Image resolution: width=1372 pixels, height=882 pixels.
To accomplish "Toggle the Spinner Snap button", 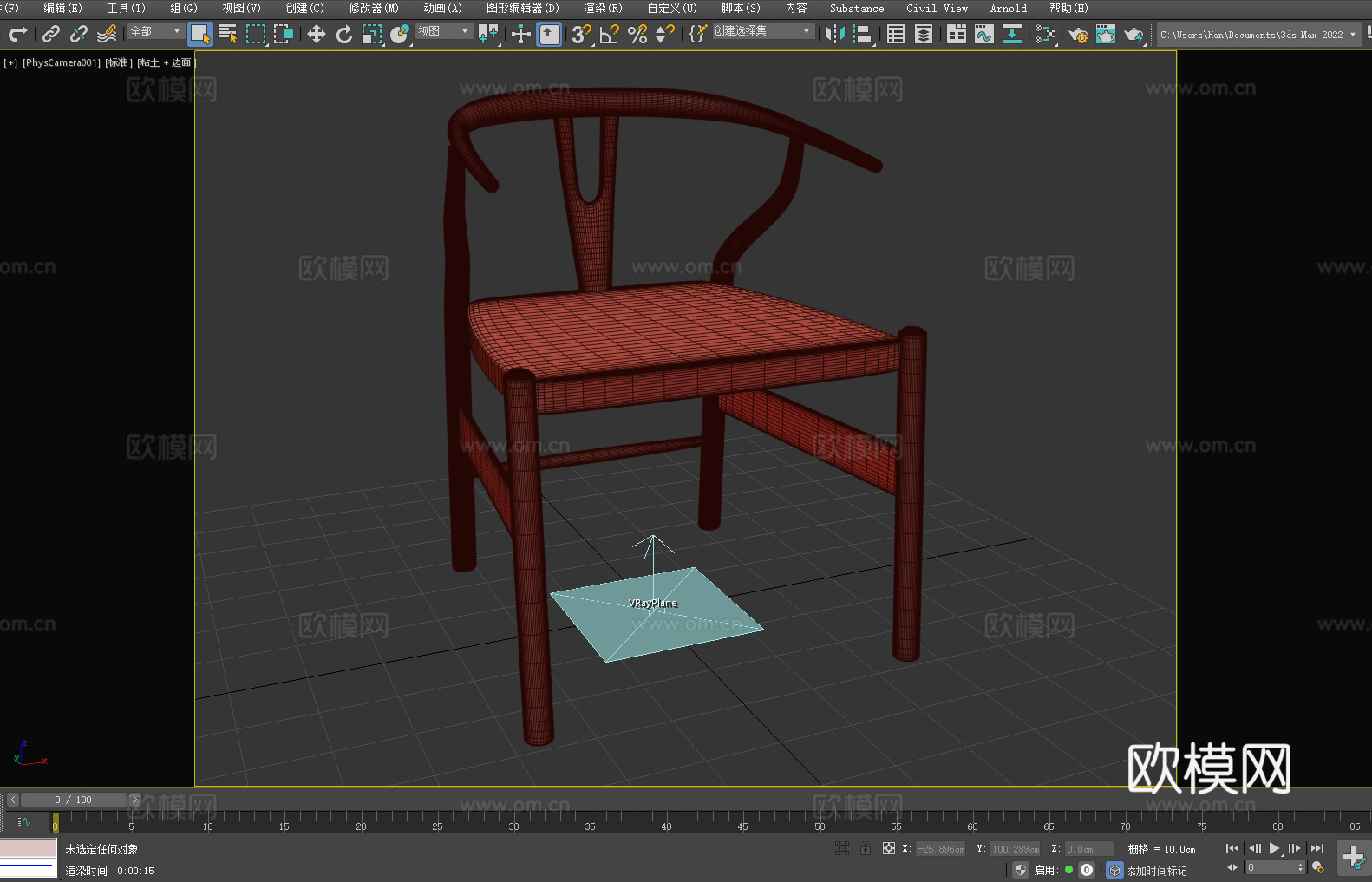I will point(665,34).
